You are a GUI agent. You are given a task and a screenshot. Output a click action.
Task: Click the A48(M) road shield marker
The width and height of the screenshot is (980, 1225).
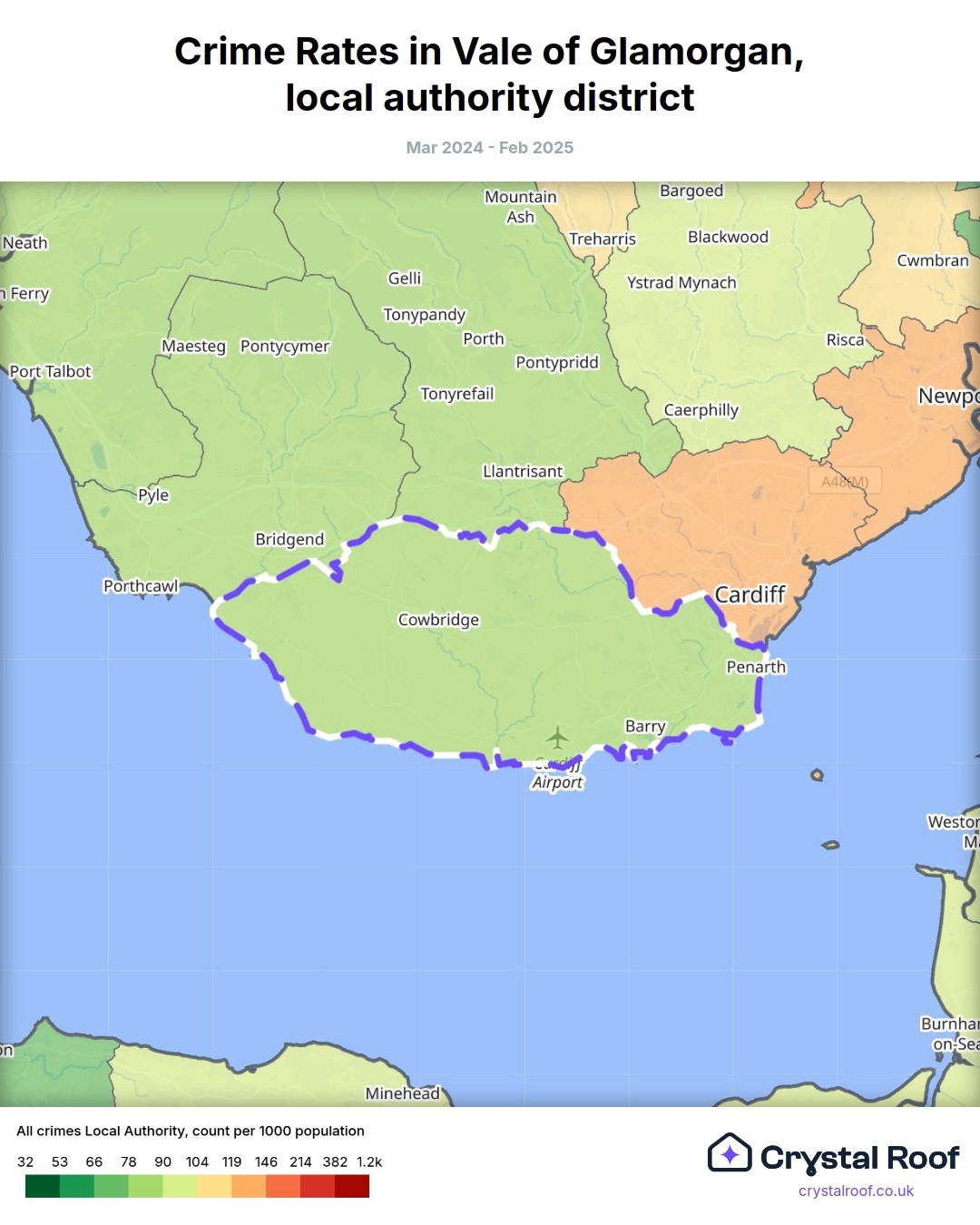click(845, 482)
